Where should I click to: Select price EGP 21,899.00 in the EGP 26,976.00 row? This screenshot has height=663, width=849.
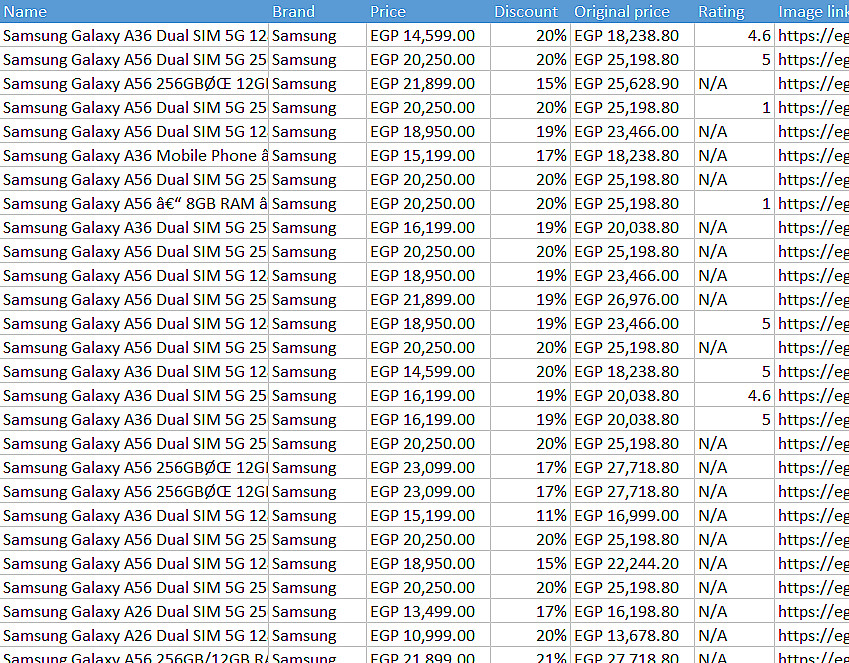(428, 300)
